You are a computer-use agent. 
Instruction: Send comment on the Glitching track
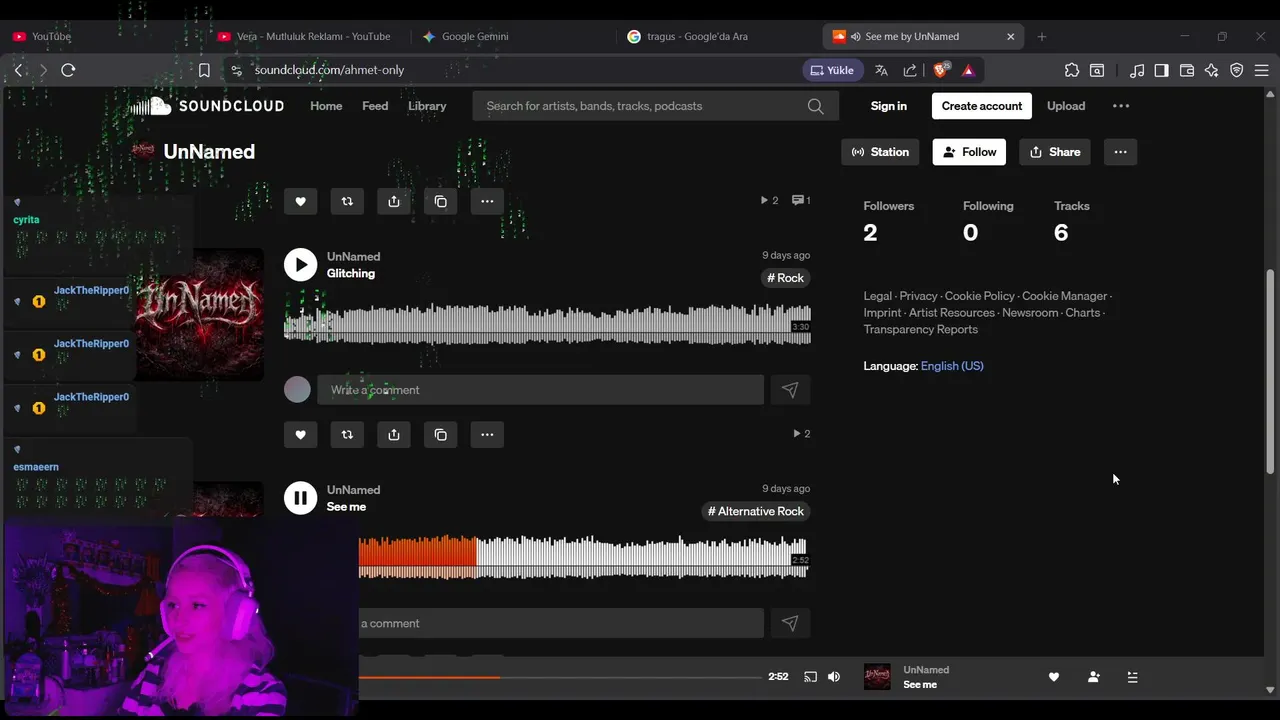click(x=790, y=390)
